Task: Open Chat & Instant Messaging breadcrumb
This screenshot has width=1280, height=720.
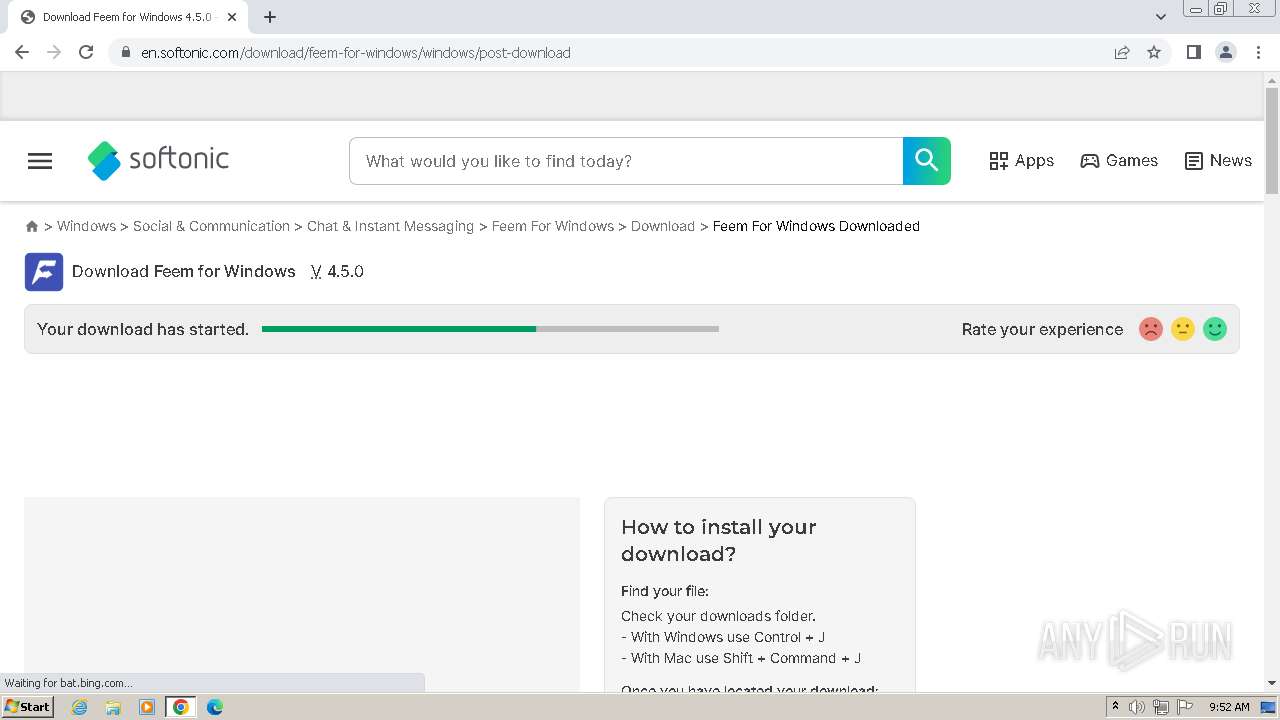Action: (390, 226)
